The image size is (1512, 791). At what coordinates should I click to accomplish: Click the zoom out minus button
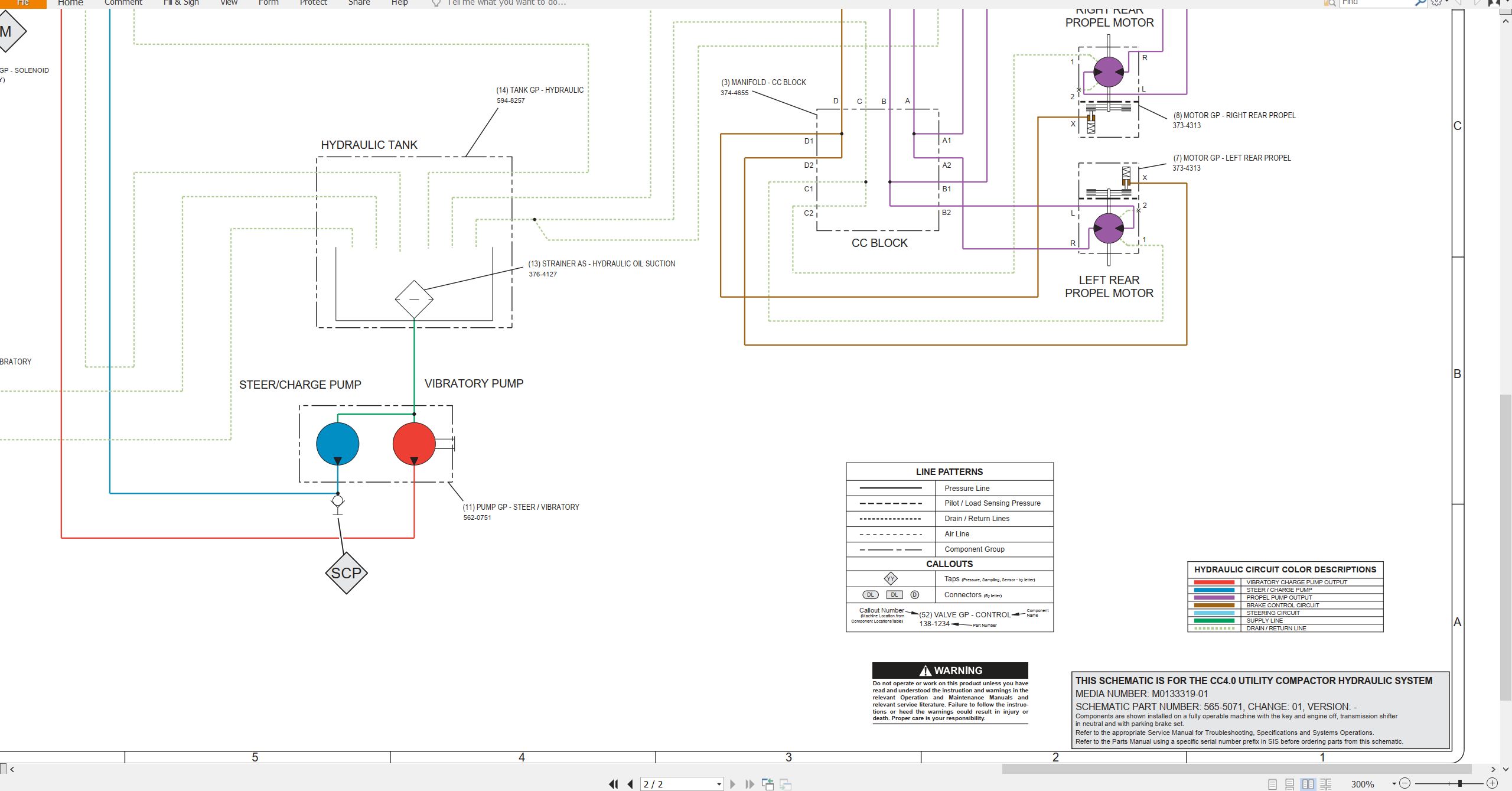click(1405, 783)
